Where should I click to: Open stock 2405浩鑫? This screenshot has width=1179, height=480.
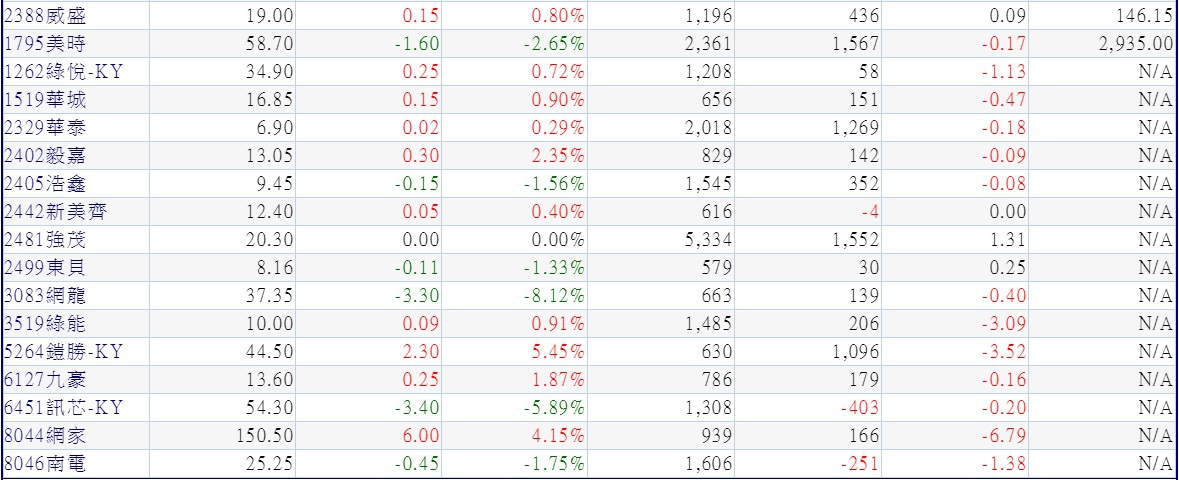pyautogui.click(x=44, y=184)
